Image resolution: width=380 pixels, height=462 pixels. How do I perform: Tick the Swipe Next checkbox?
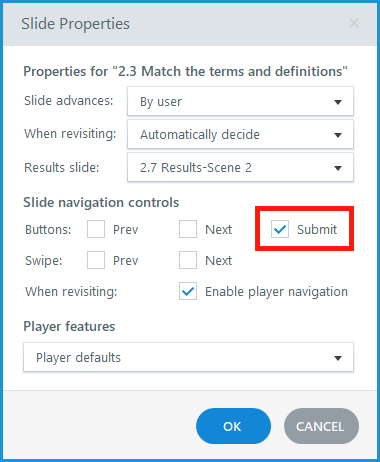pos(188,260)
